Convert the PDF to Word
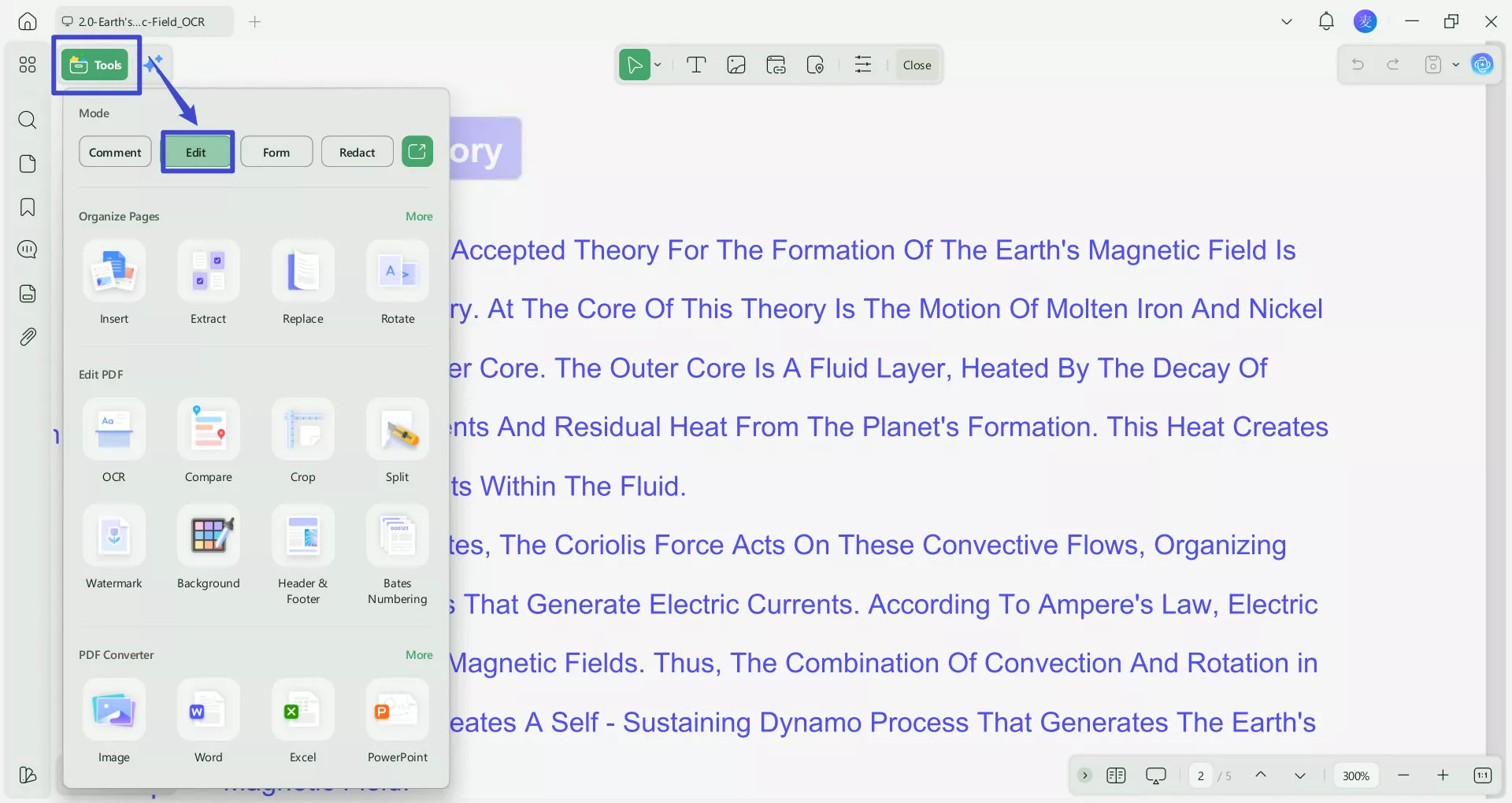This screenshot has width=1512, height=803. point(208,720)
